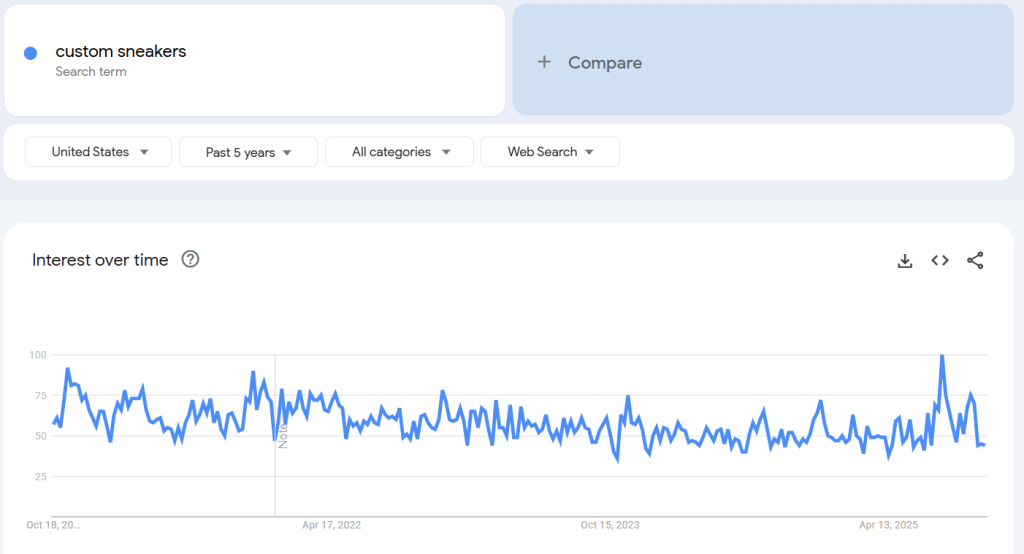Expand the United States region dropdown

pos(99,152)
